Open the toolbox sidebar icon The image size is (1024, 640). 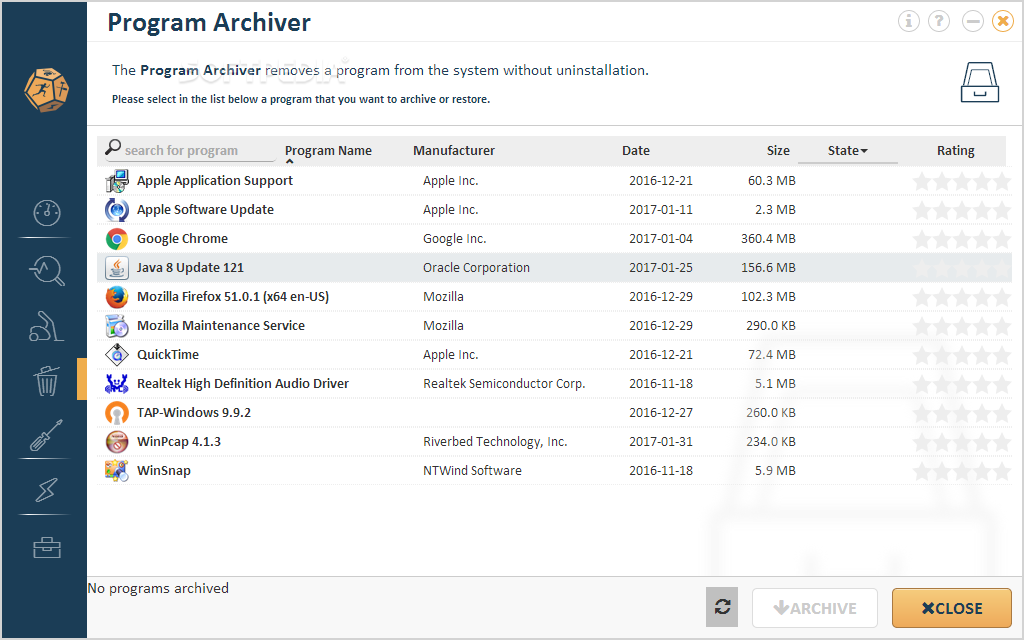pos(46,547)
